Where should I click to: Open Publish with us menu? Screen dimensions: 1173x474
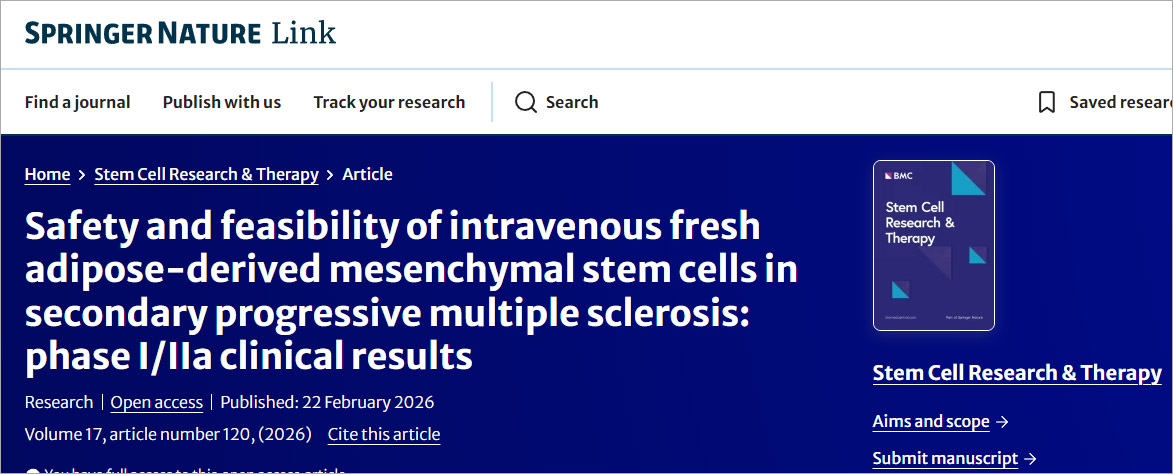pyautogui.click(x=222, y=102)
